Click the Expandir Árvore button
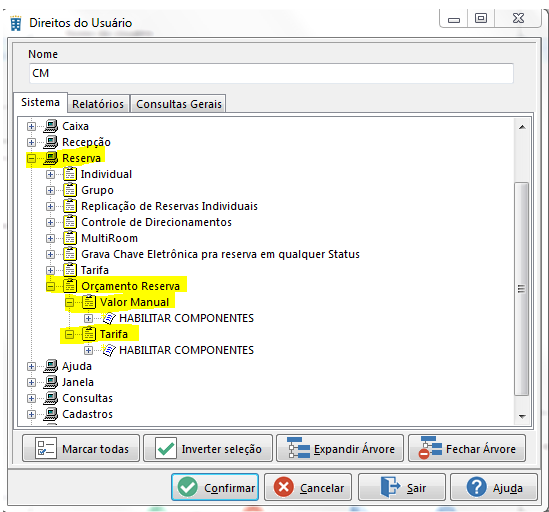Image resolution: width=549 pixels, height=512 pixels. pos(340,449)
